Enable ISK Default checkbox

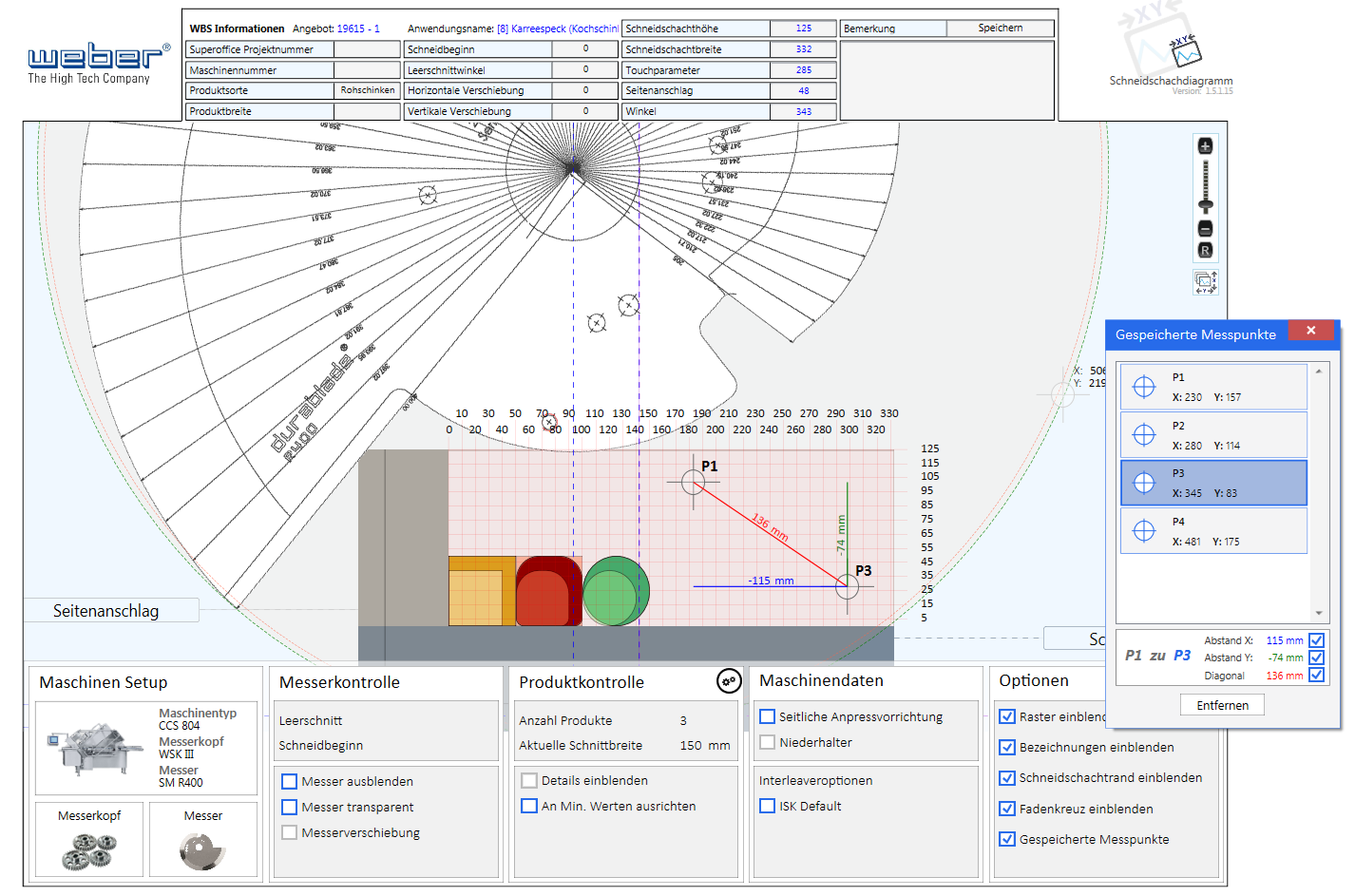[x=768, y=807]
